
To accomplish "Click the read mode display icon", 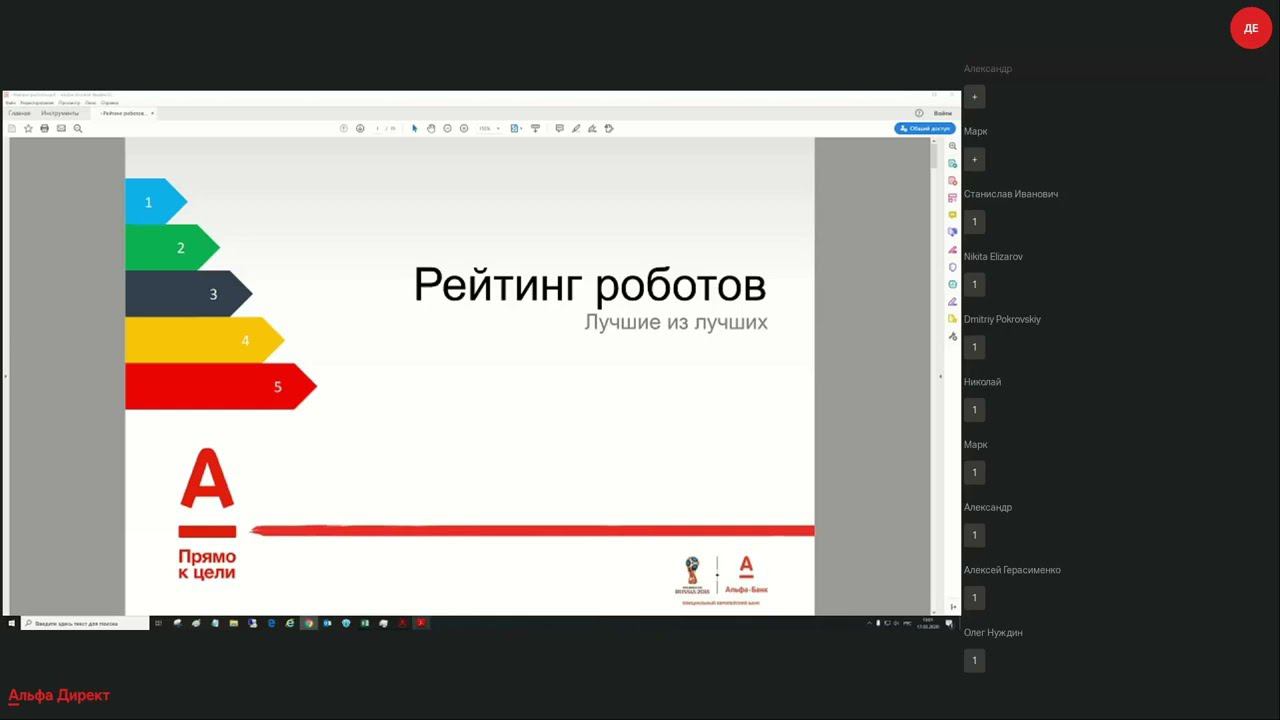I will click(535, 128).
